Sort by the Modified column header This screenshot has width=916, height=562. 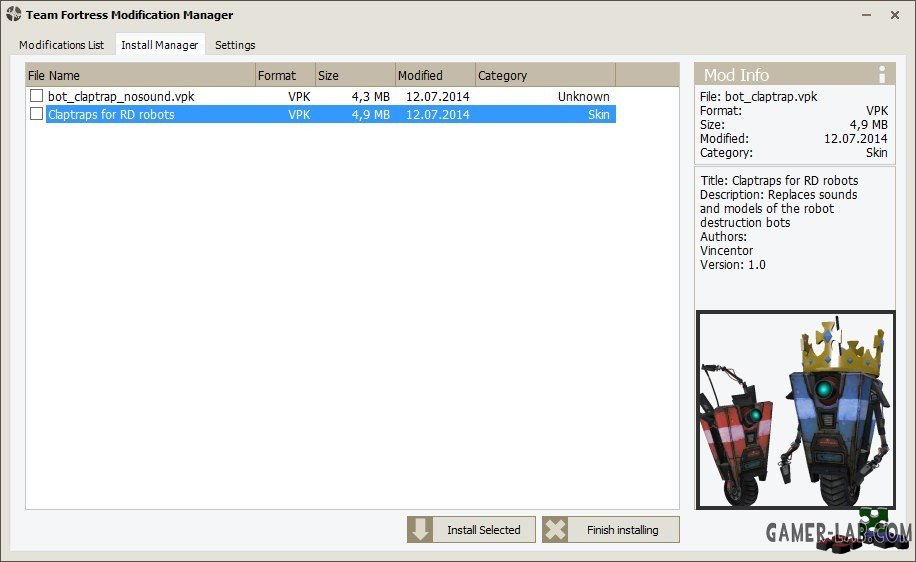pyautogui.click(x=435, y=75)
